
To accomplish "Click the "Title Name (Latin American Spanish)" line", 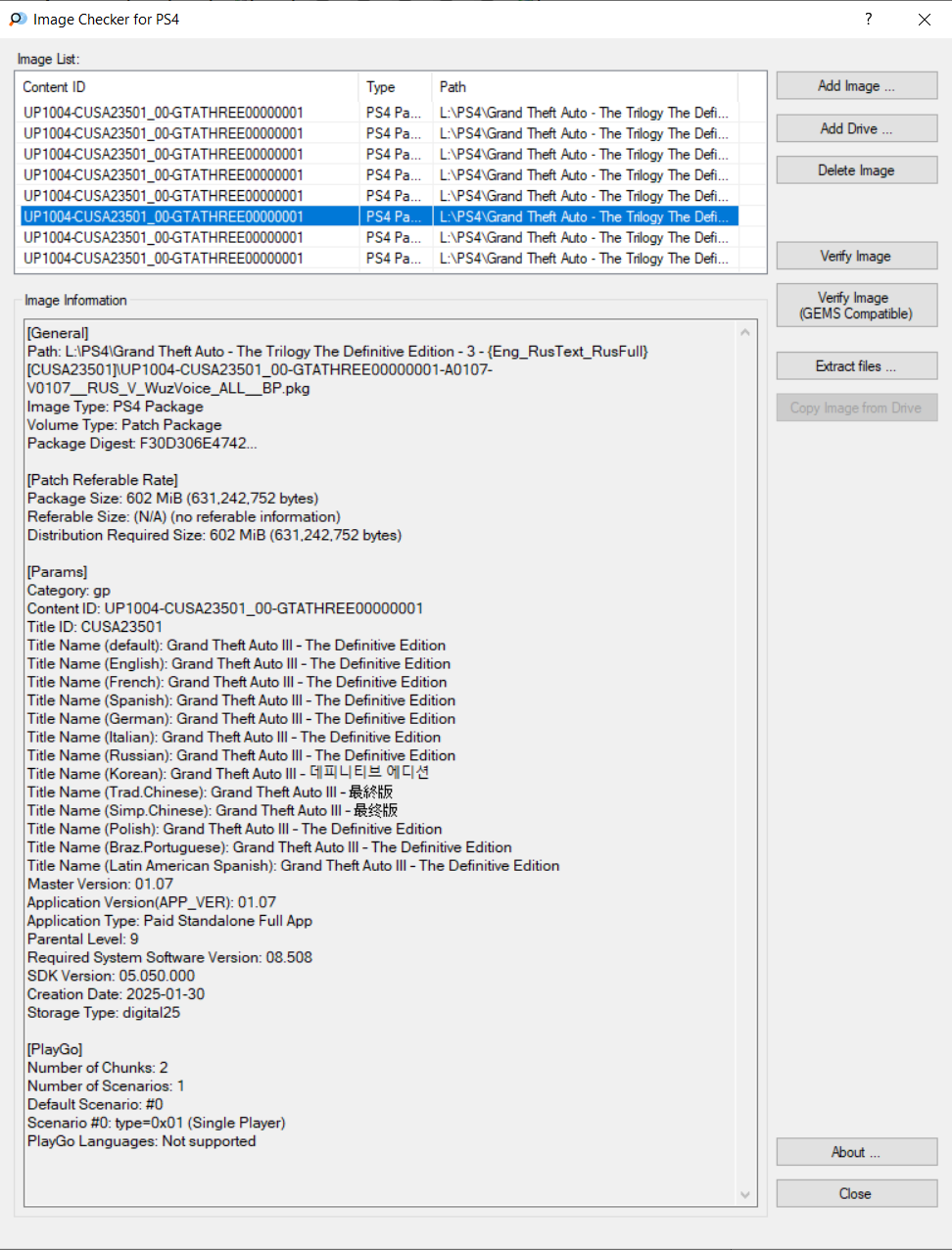I will (x=294, y=866).
